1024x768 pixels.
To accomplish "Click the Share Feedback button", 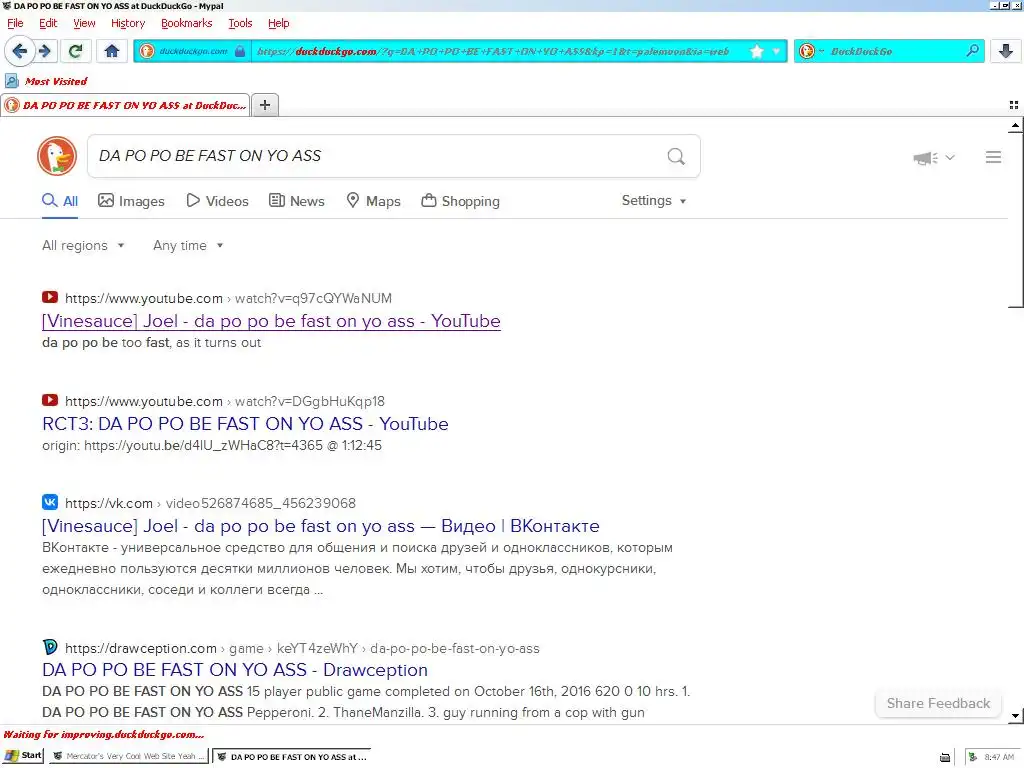I will tap(938, 703).
